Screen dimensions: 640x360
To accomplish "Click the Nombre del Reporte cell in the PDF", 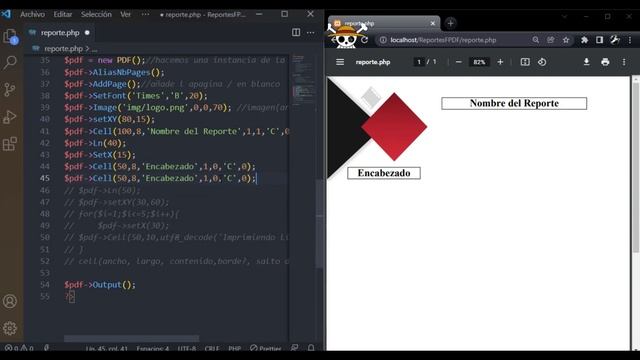I will pos(514,103).
